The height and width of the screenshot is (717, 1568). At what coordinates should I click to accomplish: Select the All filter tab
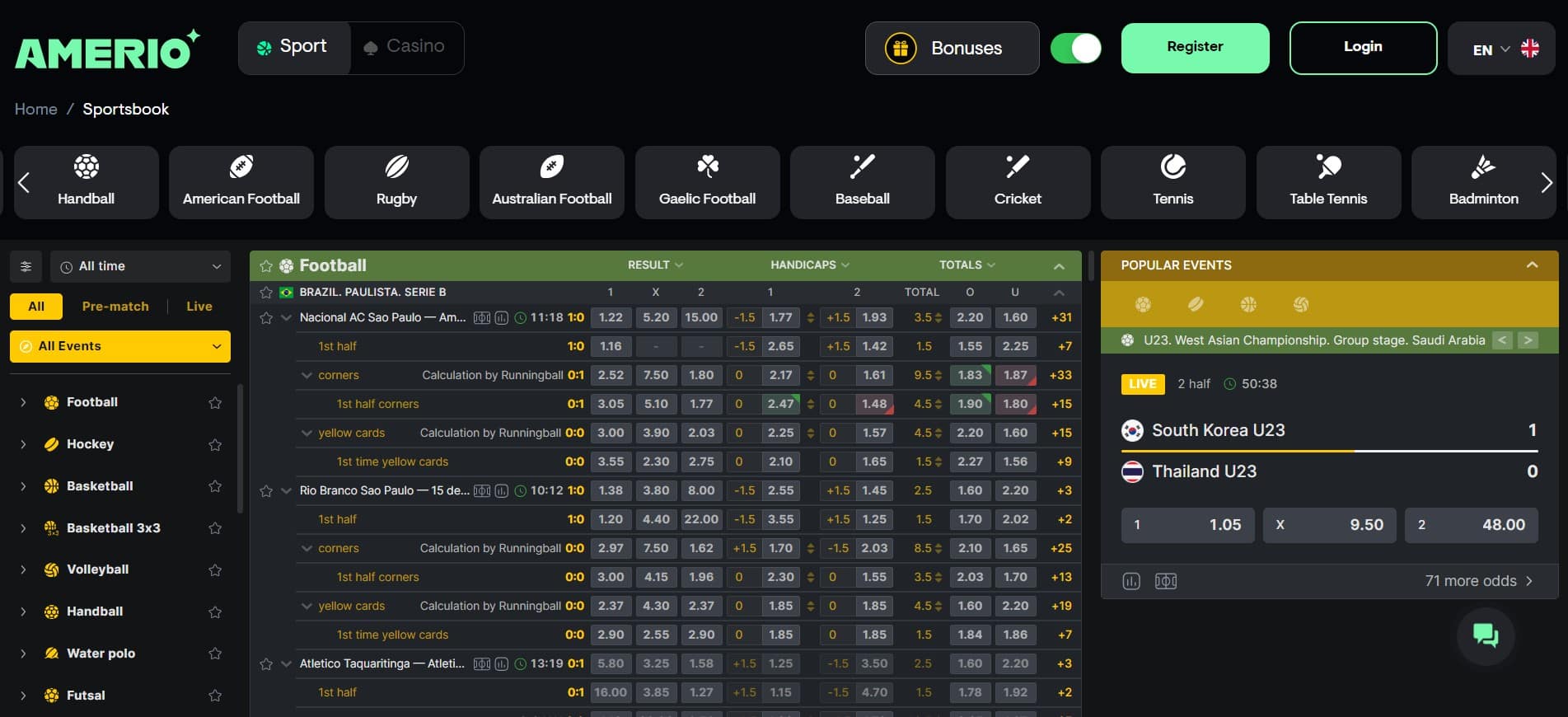tap(36, 306)
